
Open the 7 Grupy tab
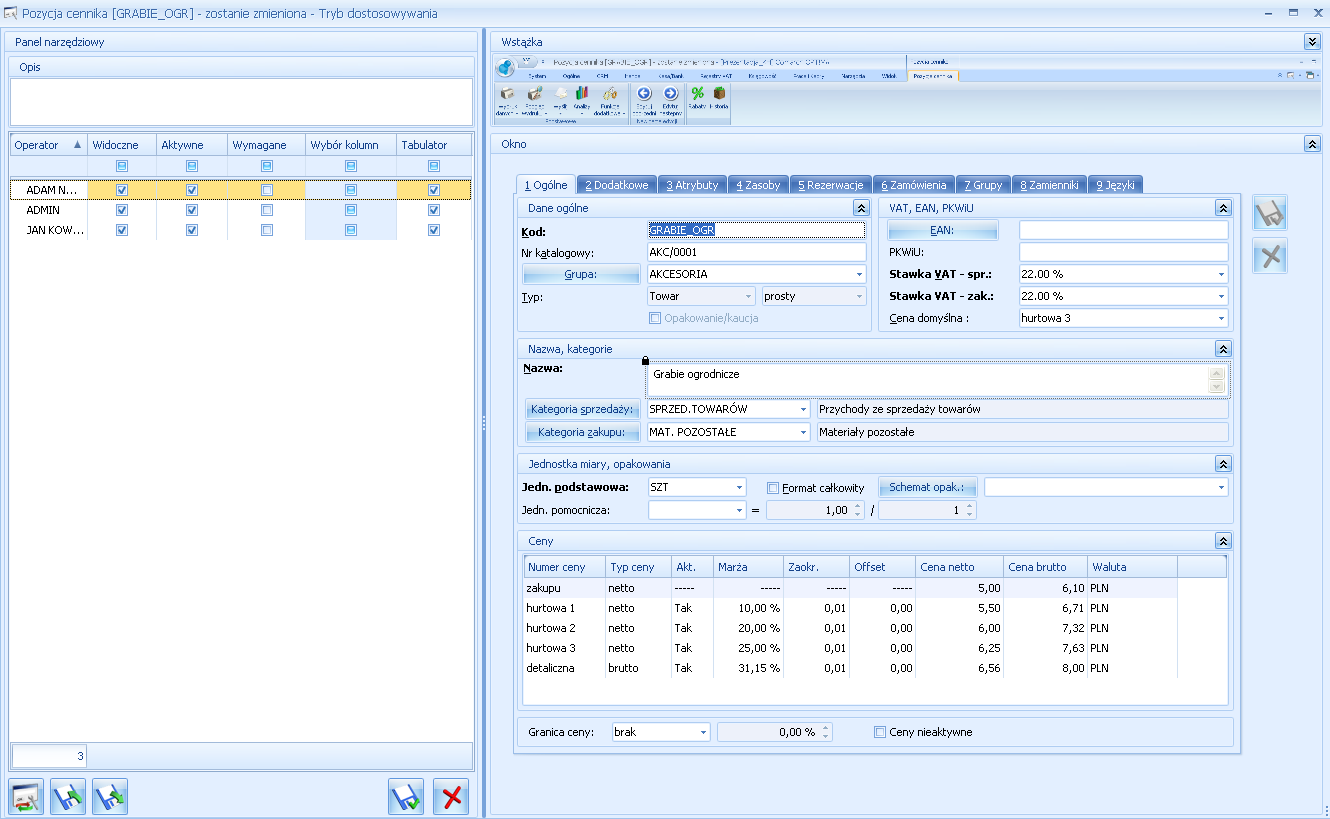[x=983, y=185]
